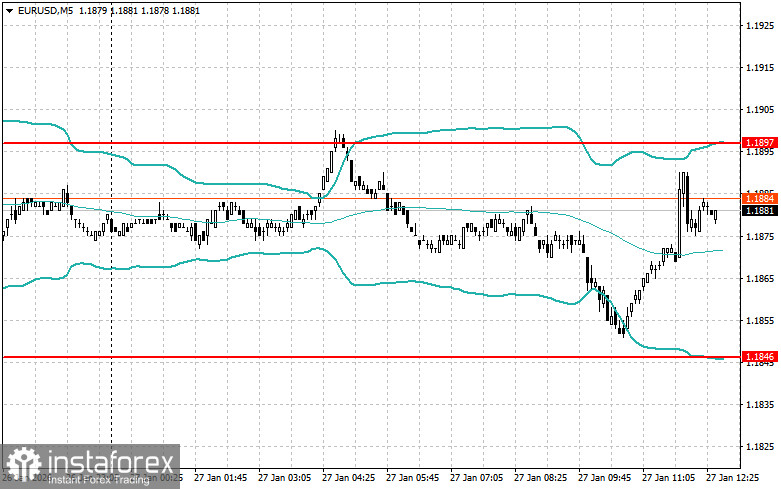Viewport: 781px width, 489px height.
Task: Click the black 1.1881 current price label
Action: point(760,211)
